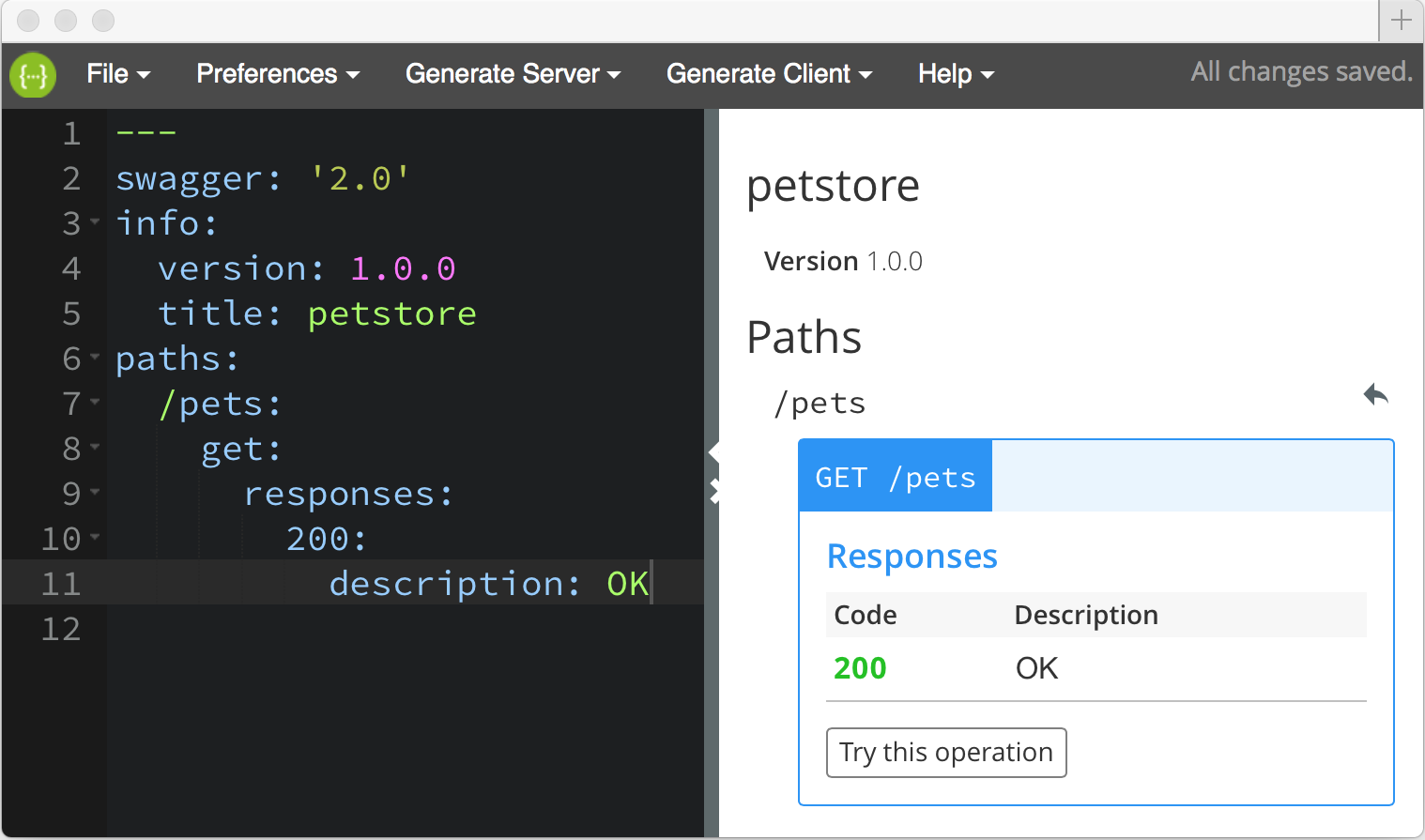Click the version: 1.0.0 editor line
Viewport: 1425px width, 840px height.
(x=307, y=268)
